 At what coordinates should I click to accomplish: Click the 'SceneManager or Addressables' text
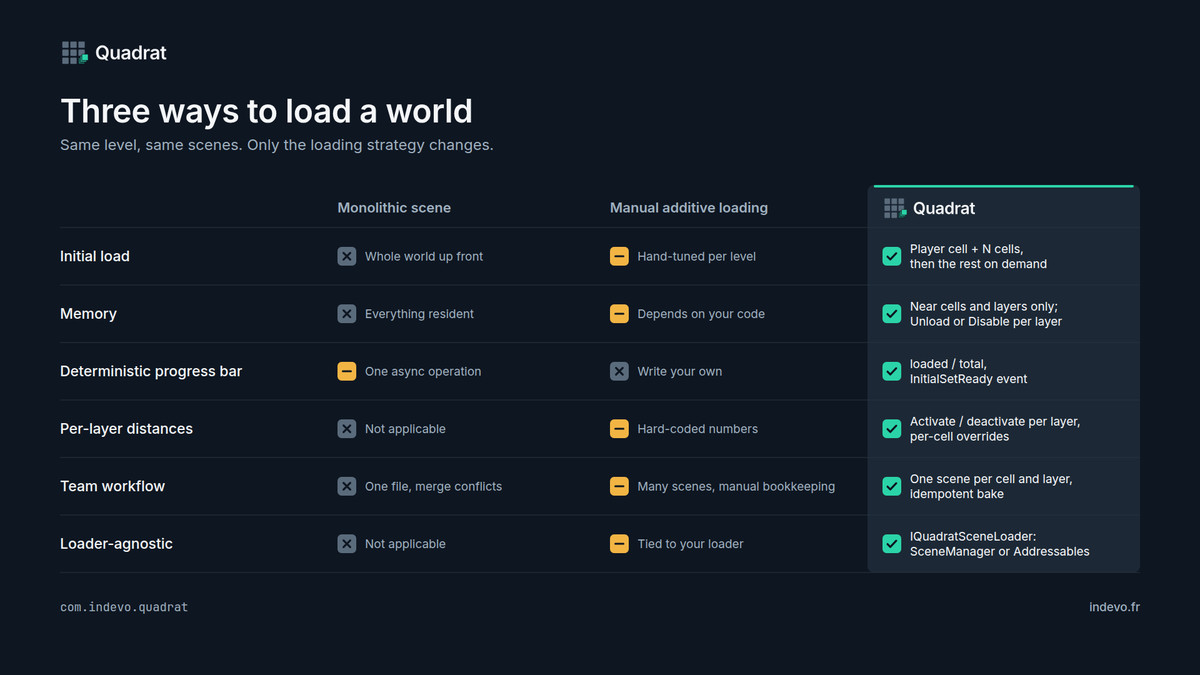point(1000,552)
